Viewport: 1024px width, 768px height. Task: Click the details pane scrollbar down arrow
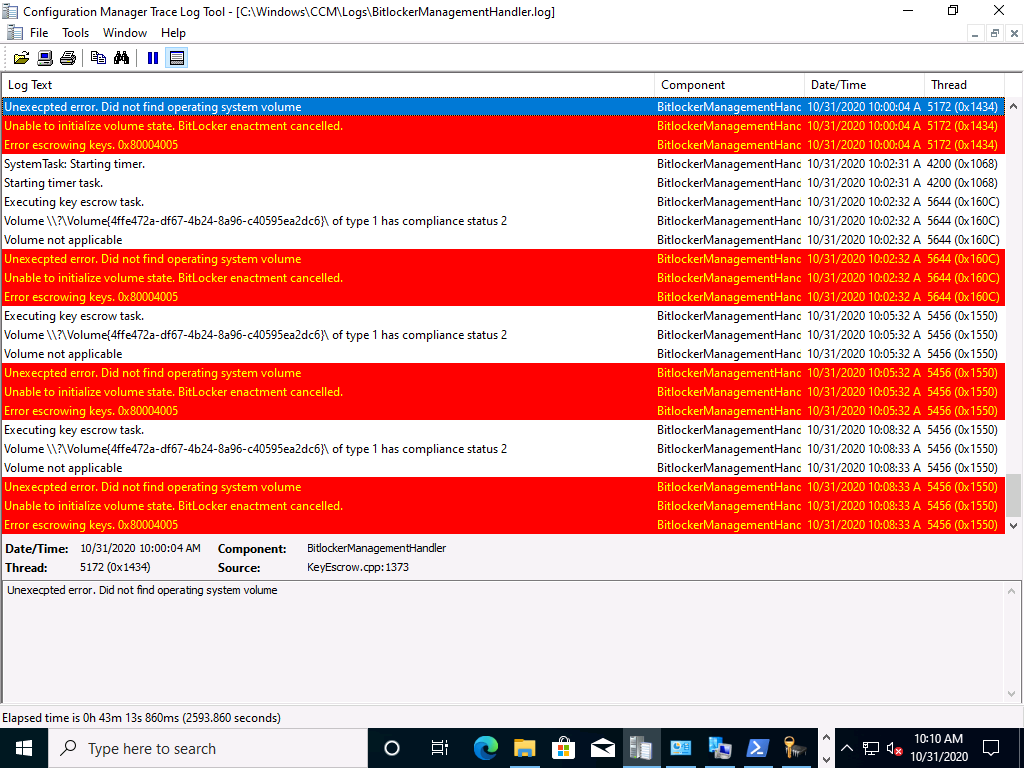pyautogui.click(x=1014, y=694)
